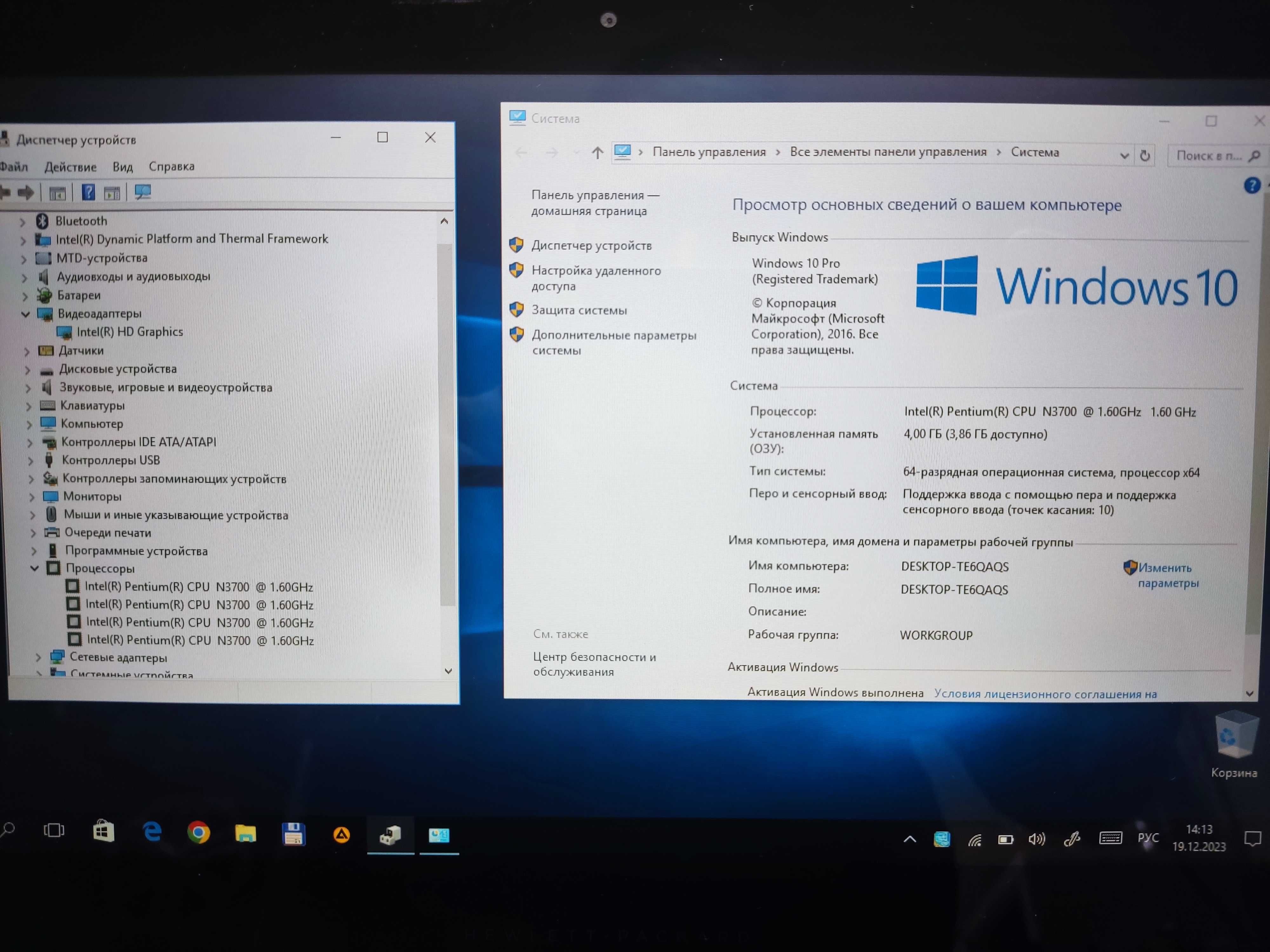Screen dimensions: 1270x952
Task: Click the blue help icon in System window
Action: 1252,186
